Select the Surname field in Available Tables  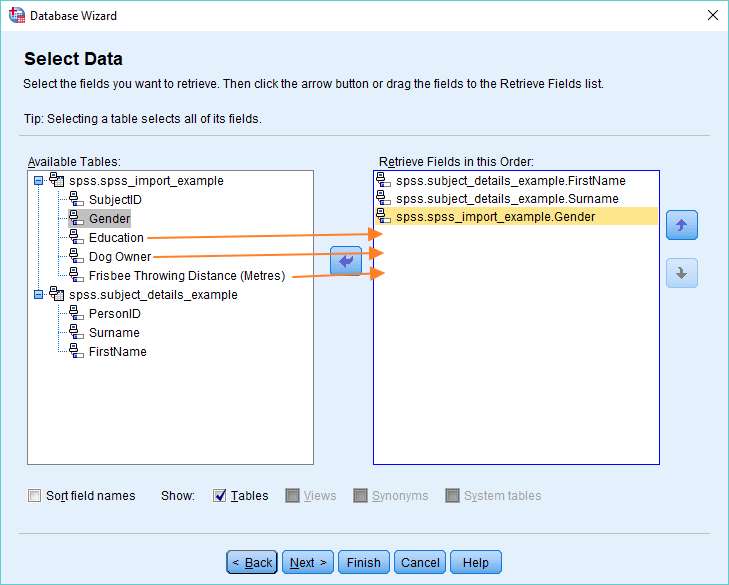(x=114, y=333)
